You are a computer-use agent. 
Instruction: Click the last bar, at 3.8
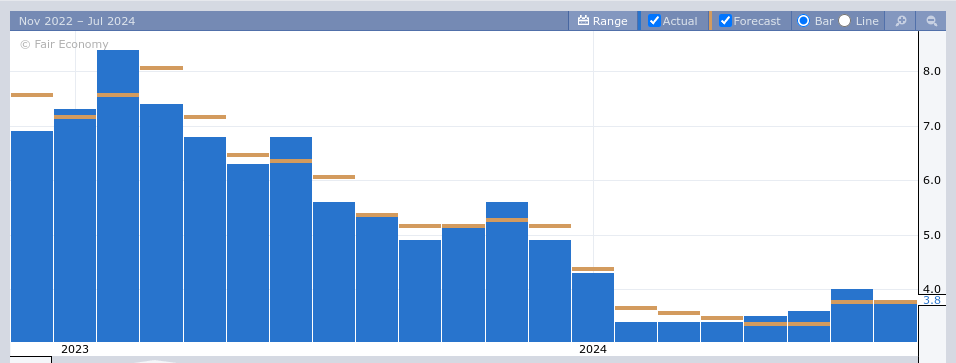point(895,322)
